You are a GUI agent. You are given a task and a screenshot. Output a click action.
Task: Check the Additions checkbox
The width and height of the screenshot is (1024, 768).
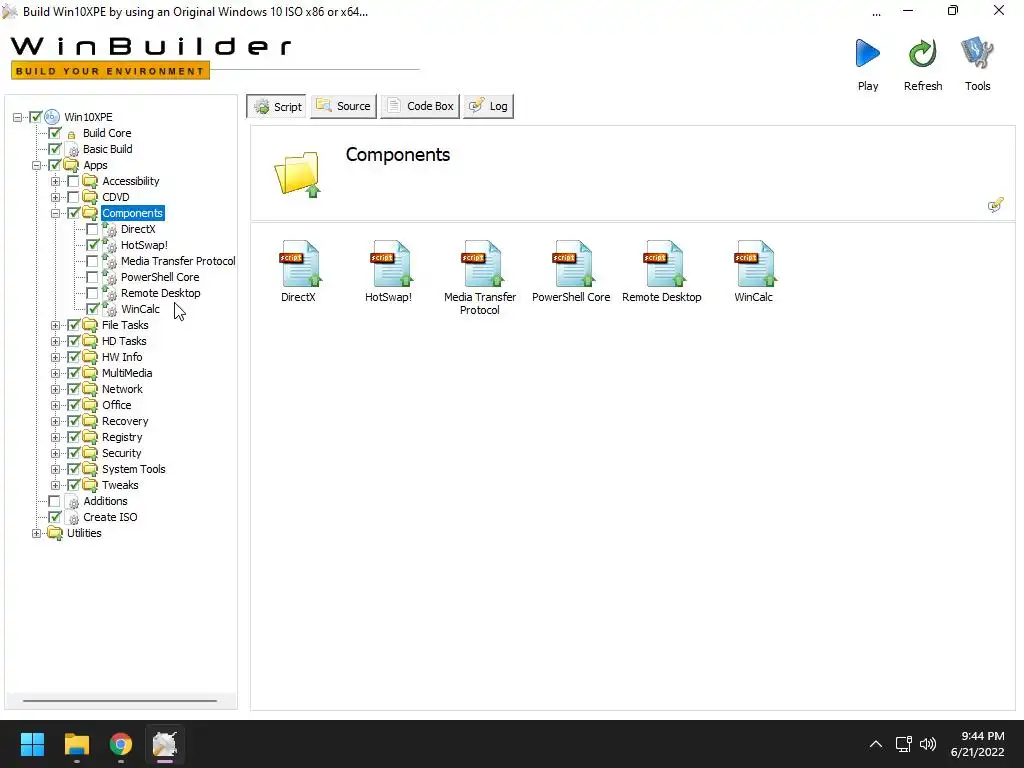point(55,502)
